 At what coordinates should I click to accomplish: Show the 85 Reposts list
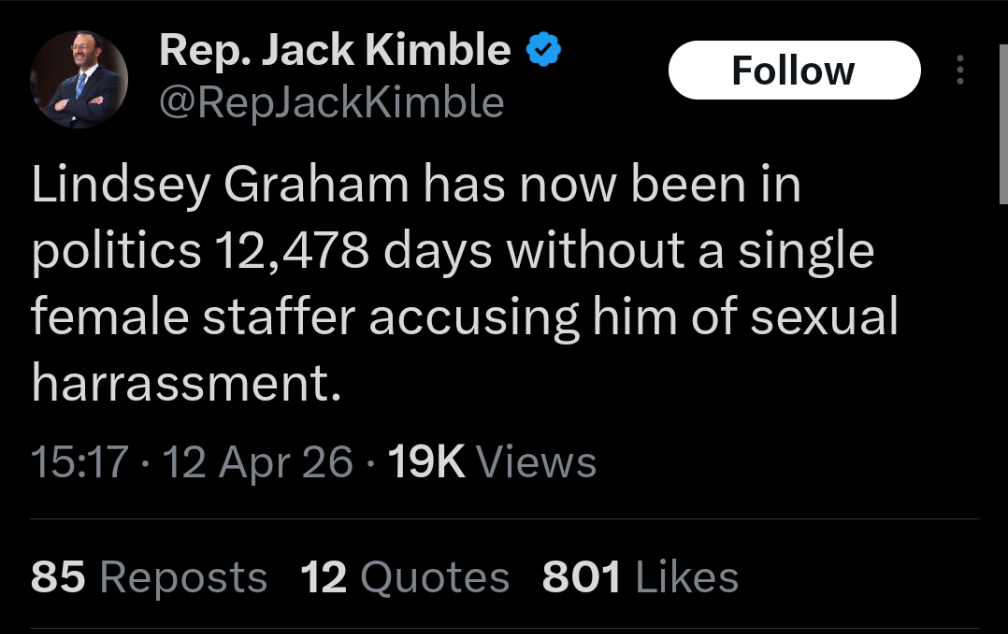149,577
